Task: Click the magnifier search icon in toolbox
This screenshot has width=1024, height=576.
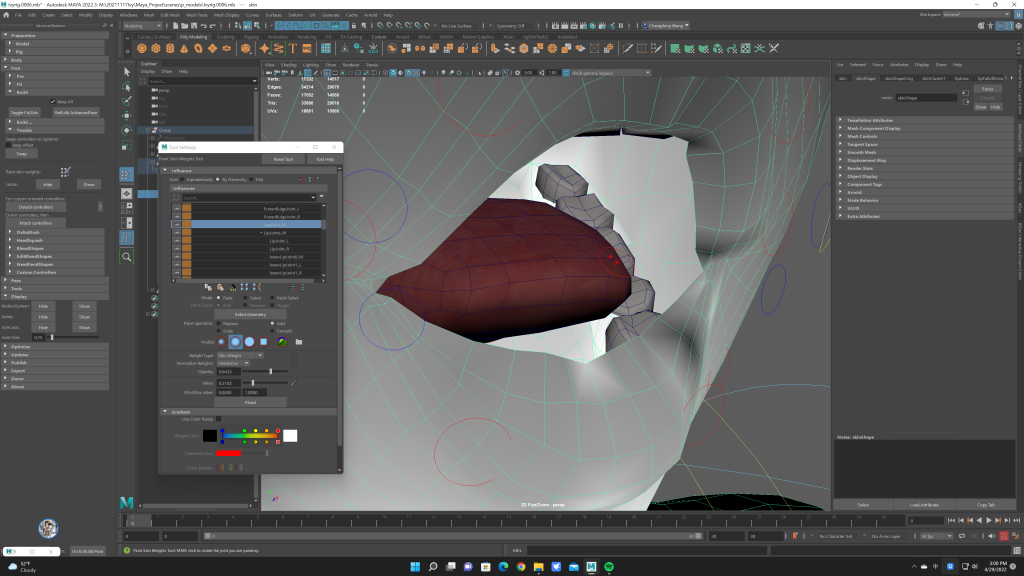Action: coord(127,257)
